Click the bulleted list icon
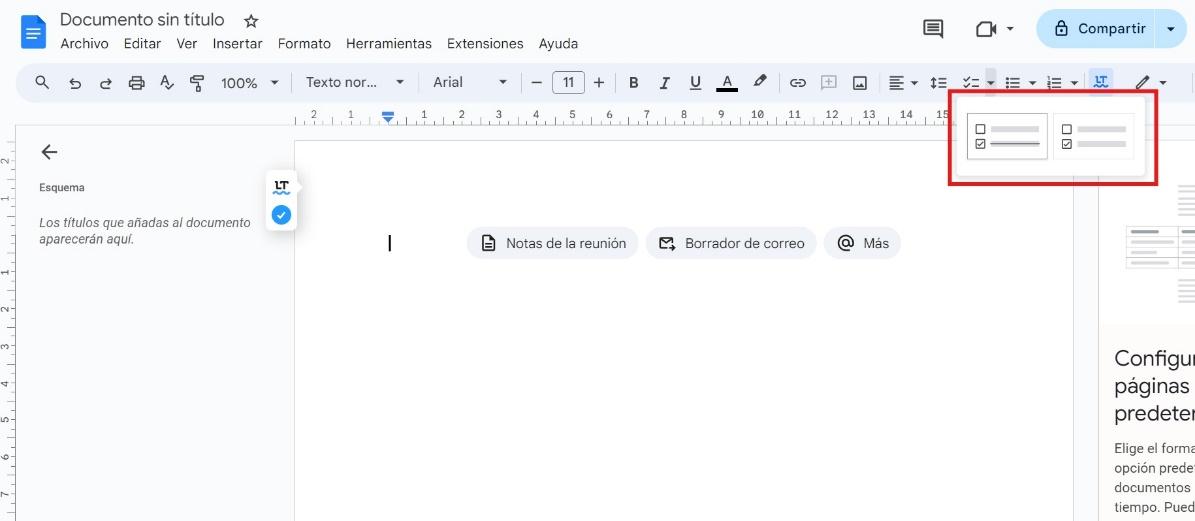Image resolution: width=1195 pixels, height=521 pixels. point(1013,82)
